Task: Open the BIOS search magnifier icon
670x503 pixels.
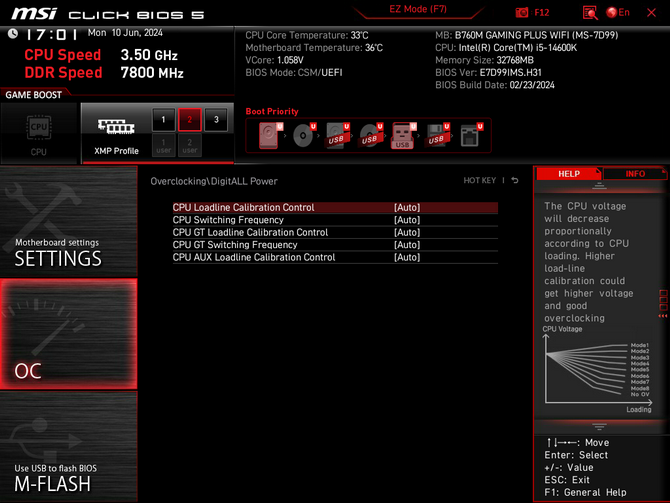Action: tap(590, 12)
